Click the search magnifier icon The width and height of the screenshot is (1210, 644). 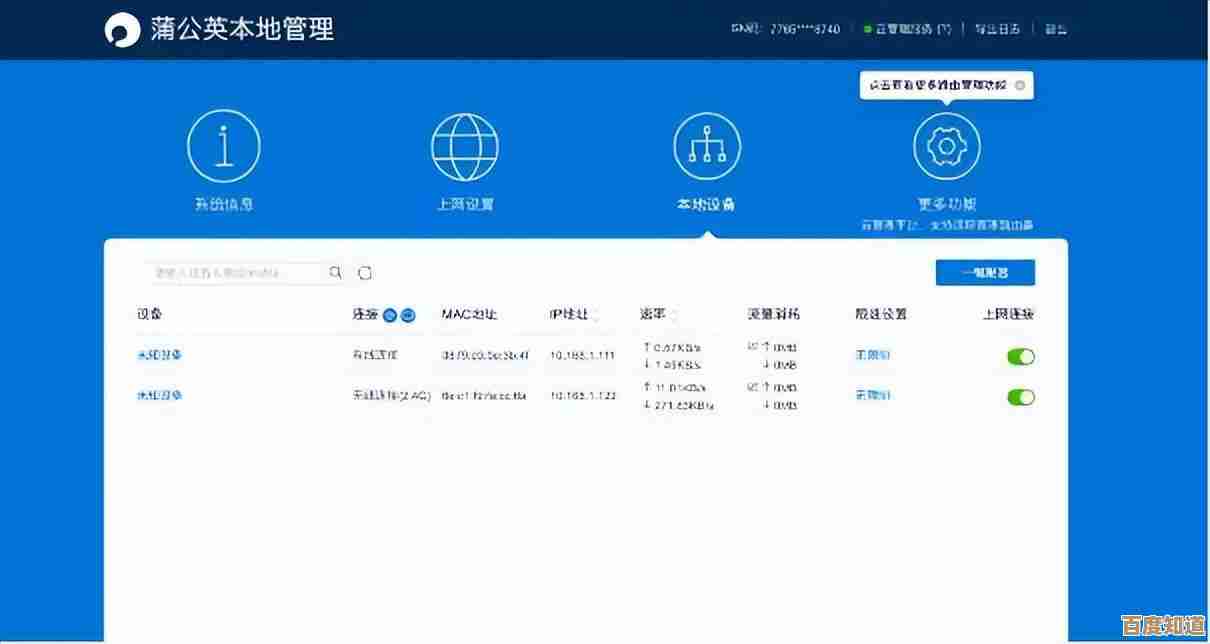[335, 271]
